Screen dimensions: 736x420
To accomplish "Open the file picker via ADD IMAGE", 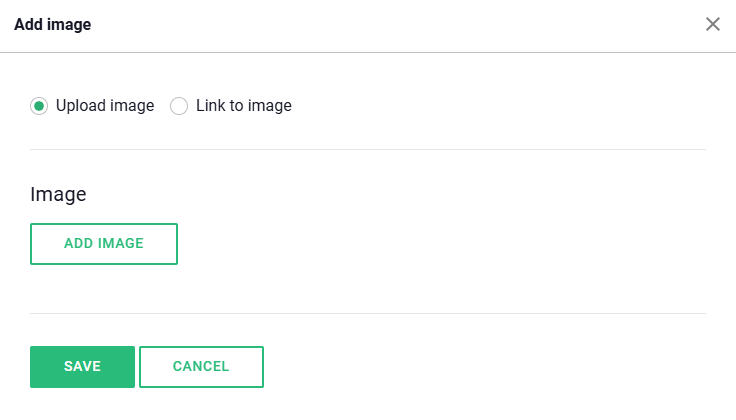I will pyautogui.click(x=104, y=243).
